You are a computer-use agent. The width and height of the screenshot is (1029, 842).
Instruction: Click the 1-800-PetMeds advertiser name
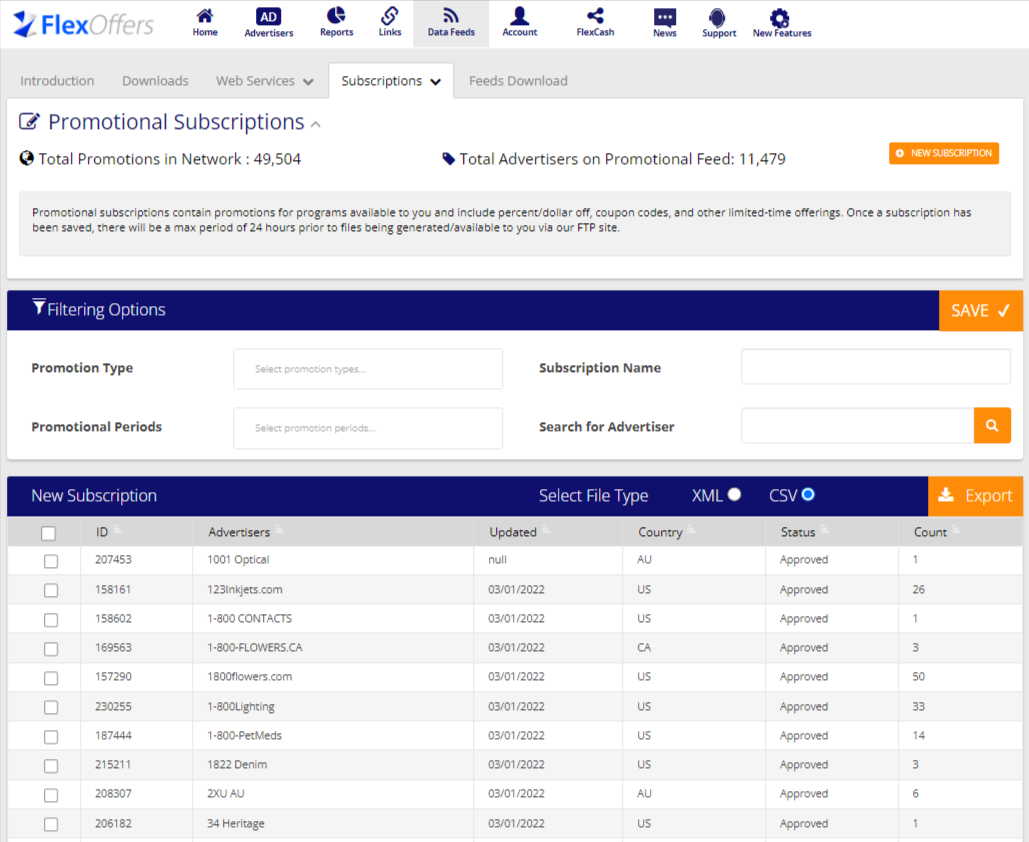[x=244, y=736]
